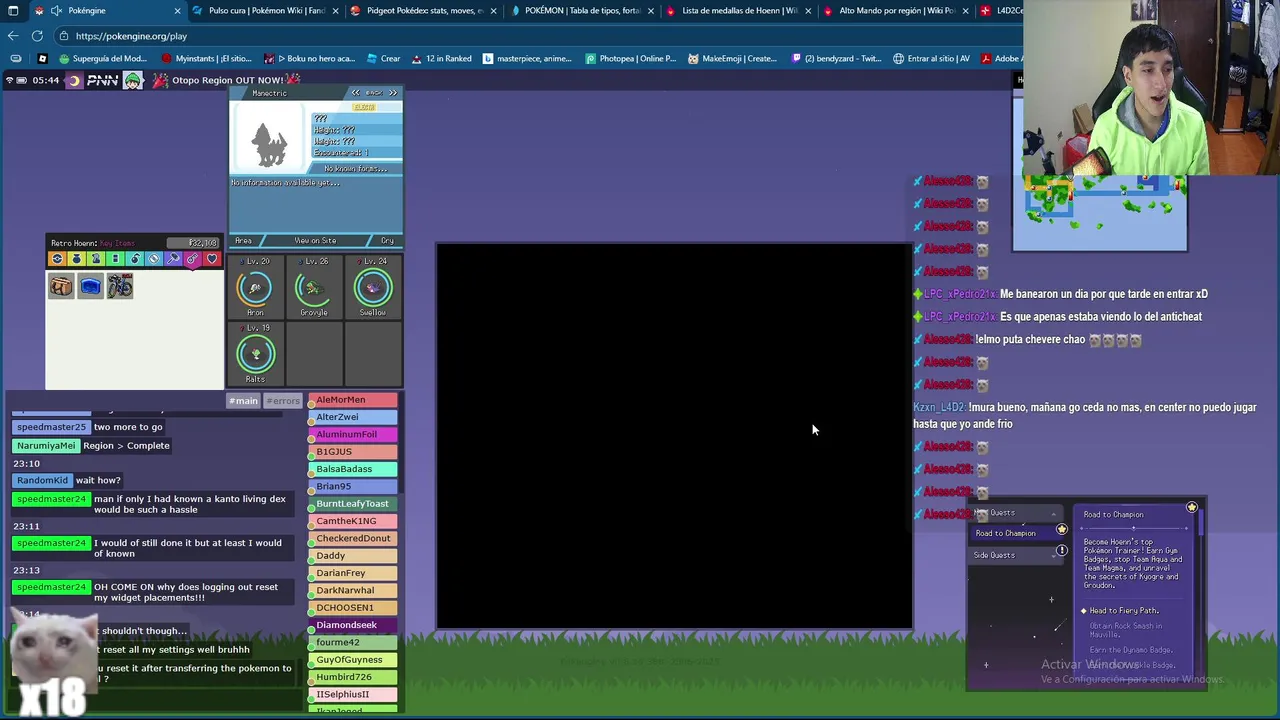
Task: Click user Diamondseek in player list
Action: (352, 625)
